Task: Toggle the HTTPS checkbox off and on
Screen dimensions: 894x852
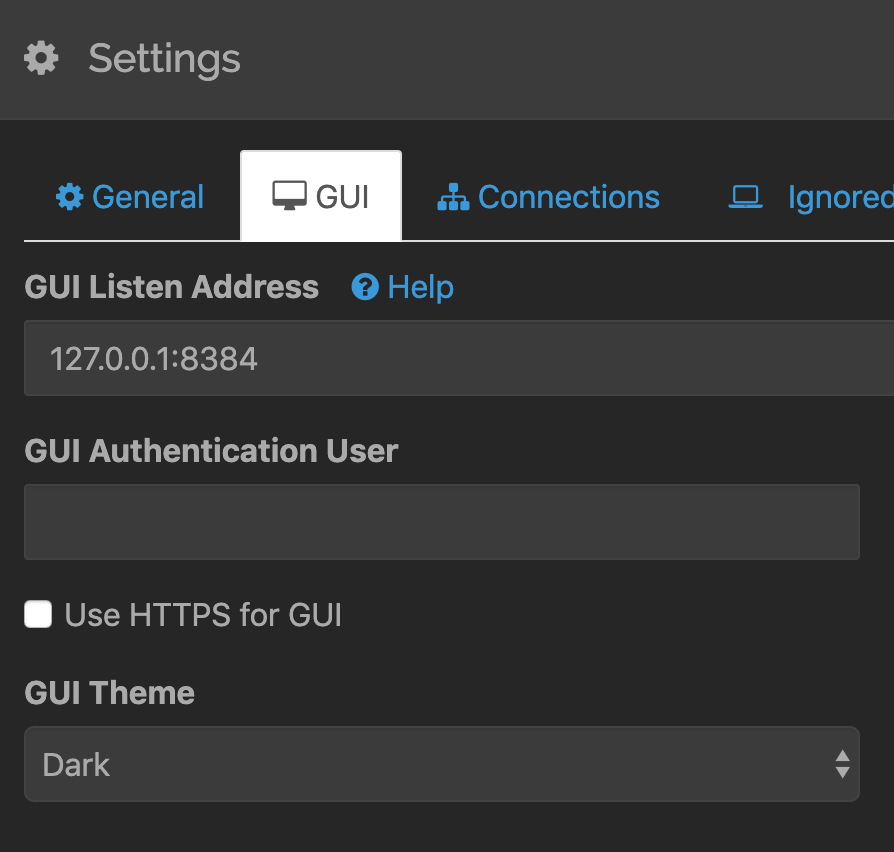Action: click(x=37, y=614)
